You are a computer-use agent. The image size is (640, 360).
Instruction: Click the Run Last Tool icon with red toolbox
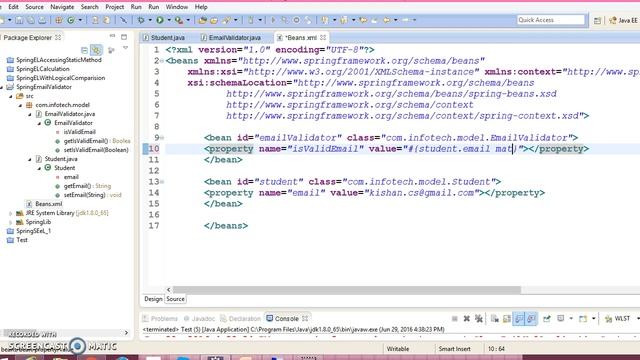coord(179,20)
